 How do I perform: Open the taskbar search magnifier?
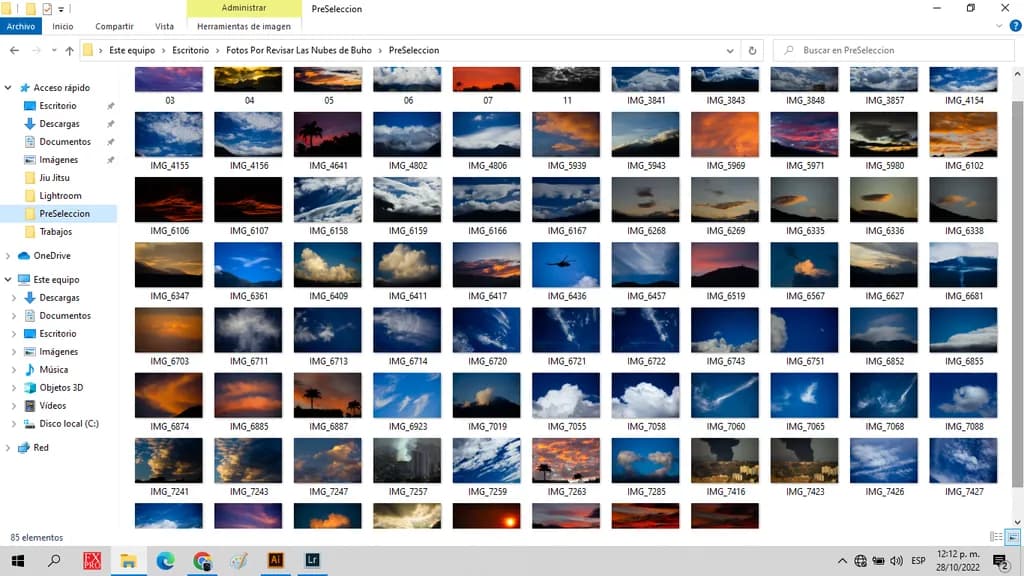click(55, 560)
